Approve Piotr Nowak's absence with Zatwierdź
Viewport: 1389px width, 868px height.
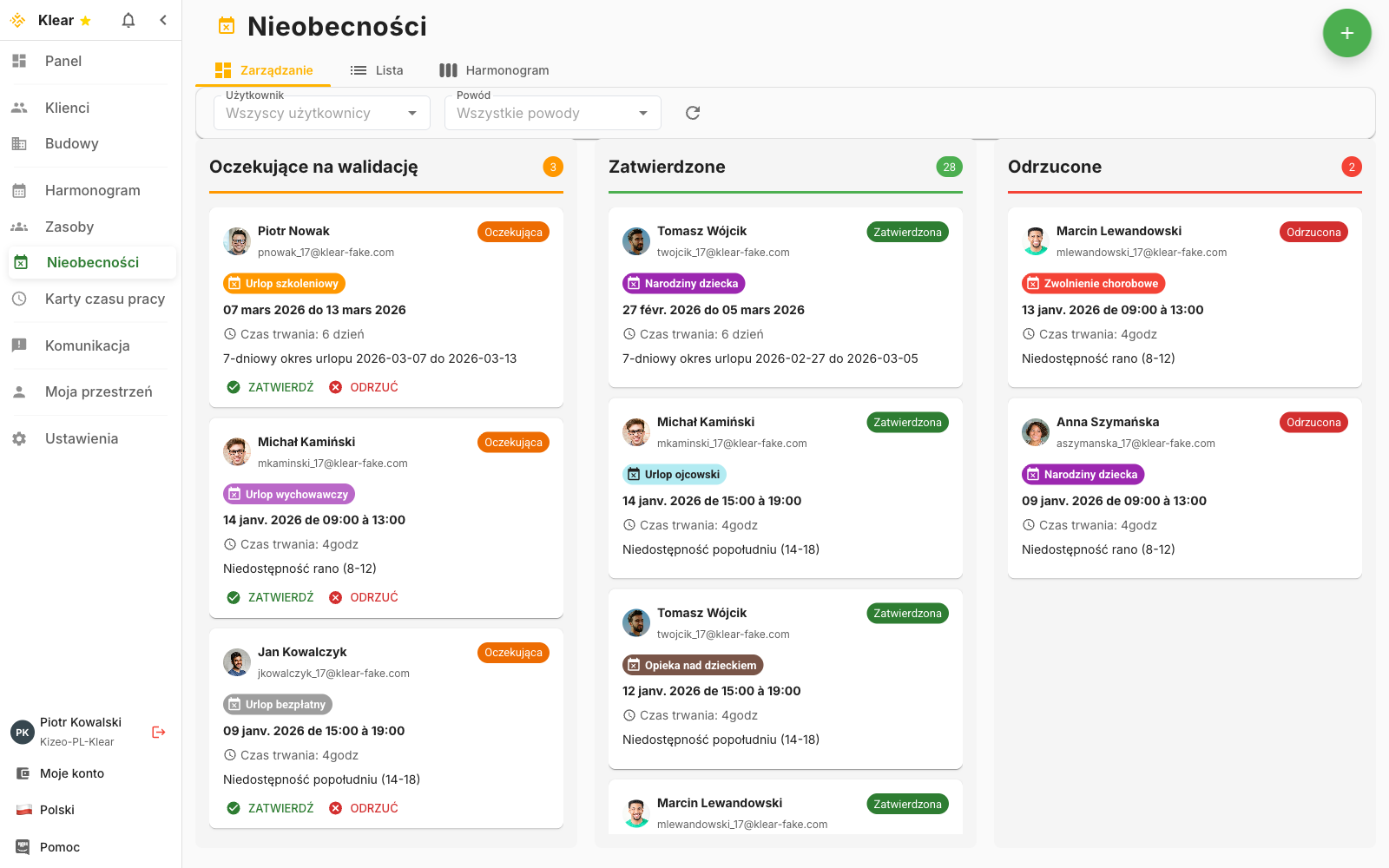(270, 387)
